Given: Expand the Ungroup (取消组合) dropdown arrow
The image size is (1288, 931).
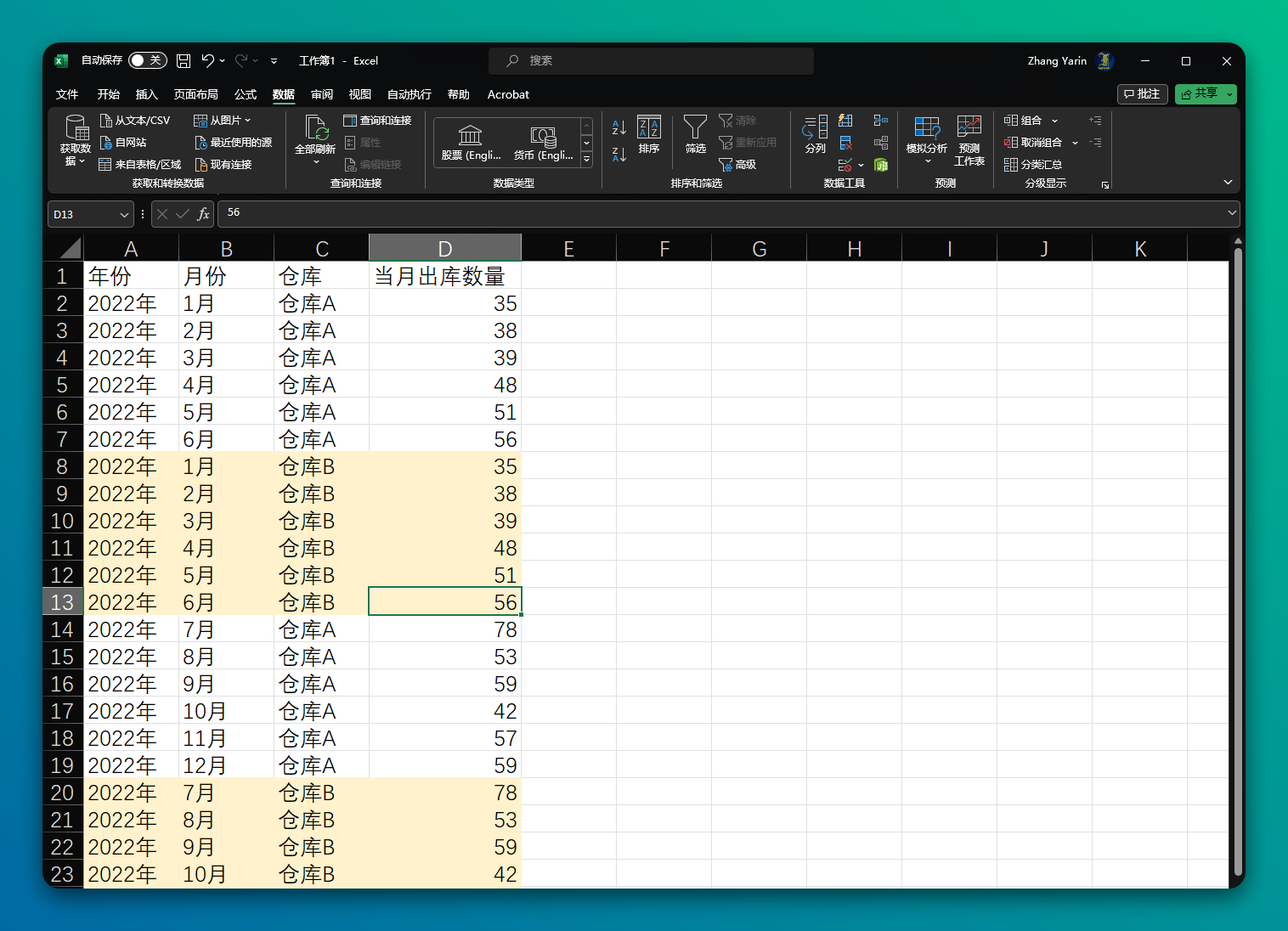Looking at the screenshot, I should coord(1075,143).
